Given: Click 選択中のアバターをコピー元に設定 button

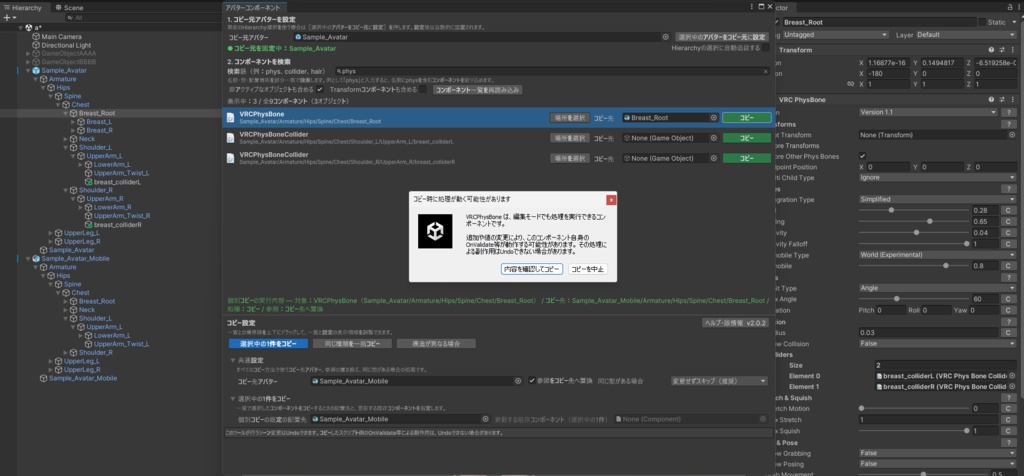Looking at the screenshot, I should click(x=722, y=37).
